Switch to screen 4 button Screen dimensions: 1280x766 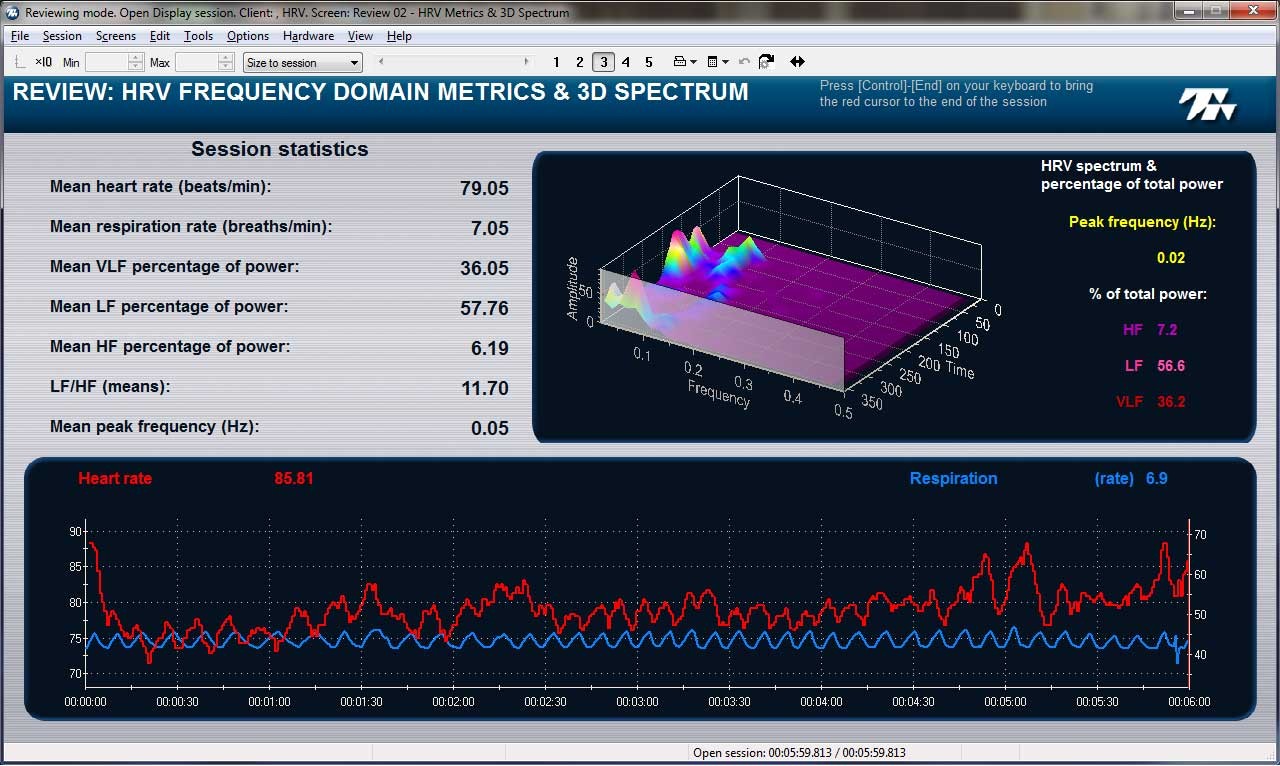click(x=626, y=62)
